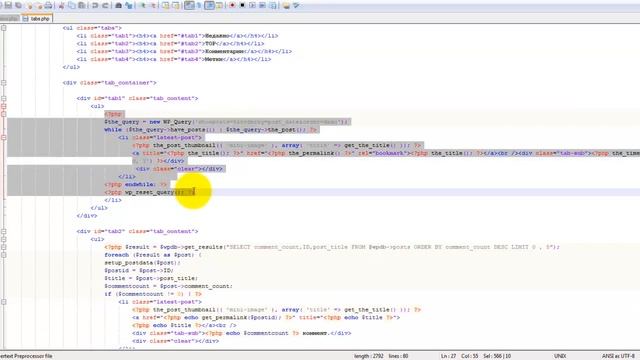Toggle show all characters icon
The image size is (640, 360).
point(199,5)
